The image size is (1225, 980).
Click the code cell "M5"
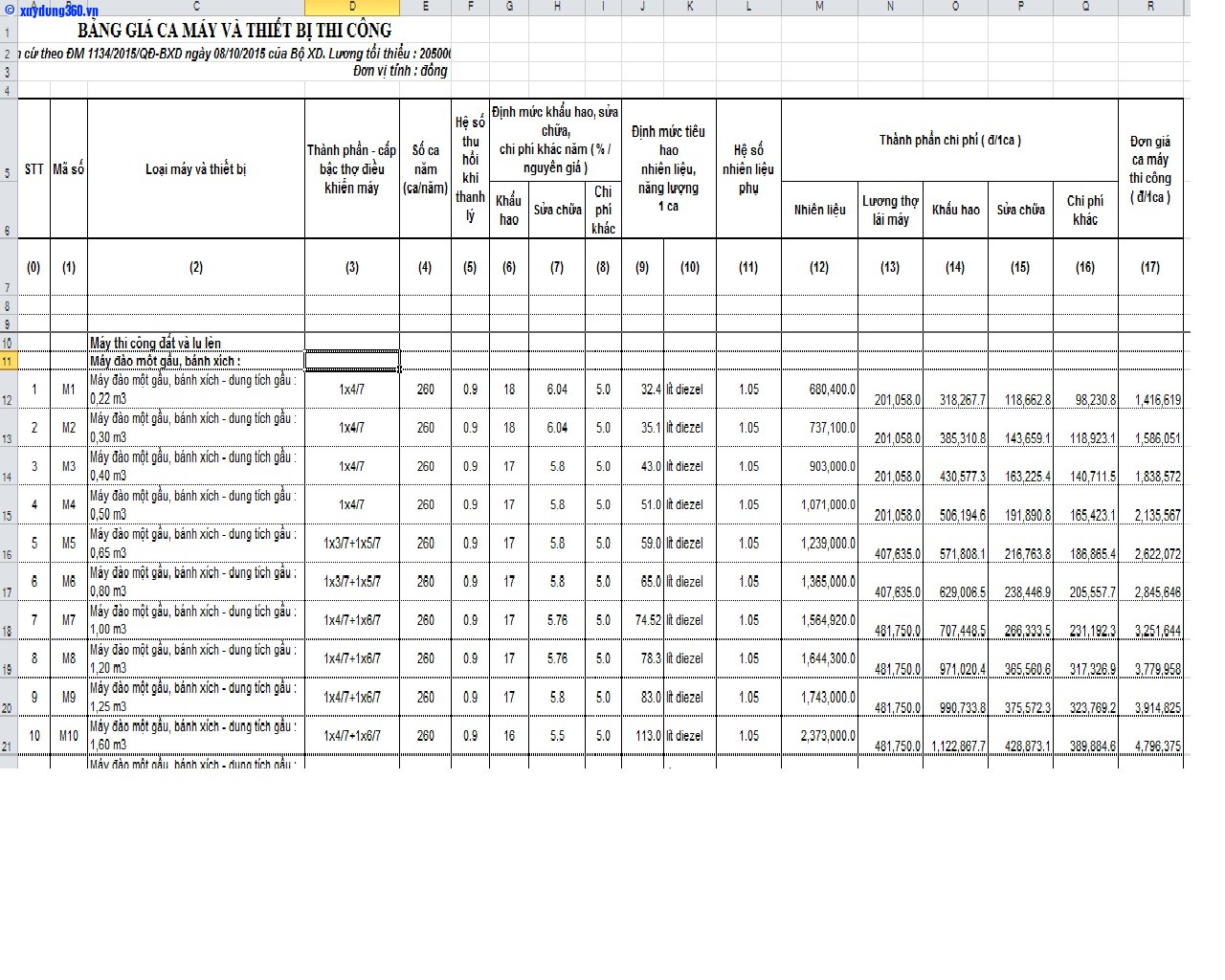[x=69, y=544]
